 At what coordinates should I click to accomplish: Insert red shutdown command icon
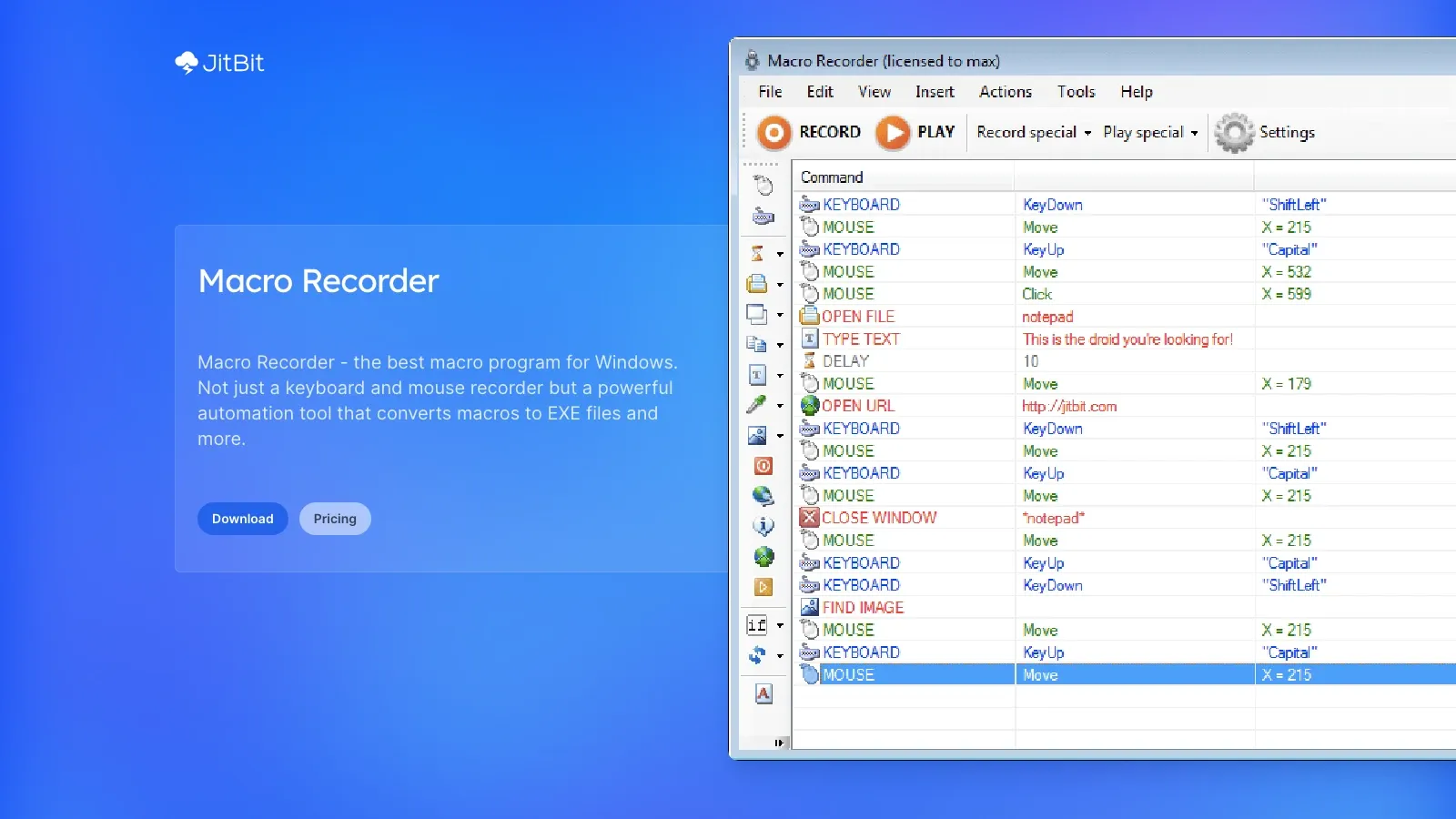[763, 466]
